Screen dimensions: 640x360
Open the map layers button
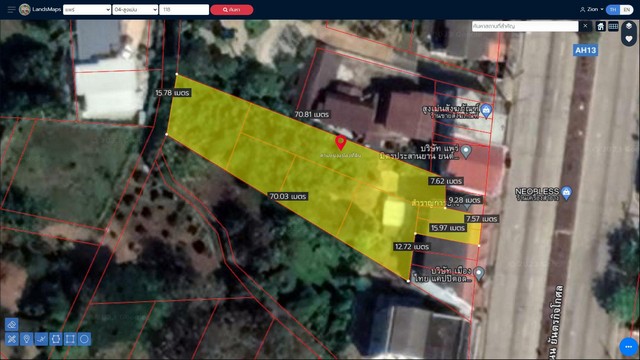[x=629, y=26]
